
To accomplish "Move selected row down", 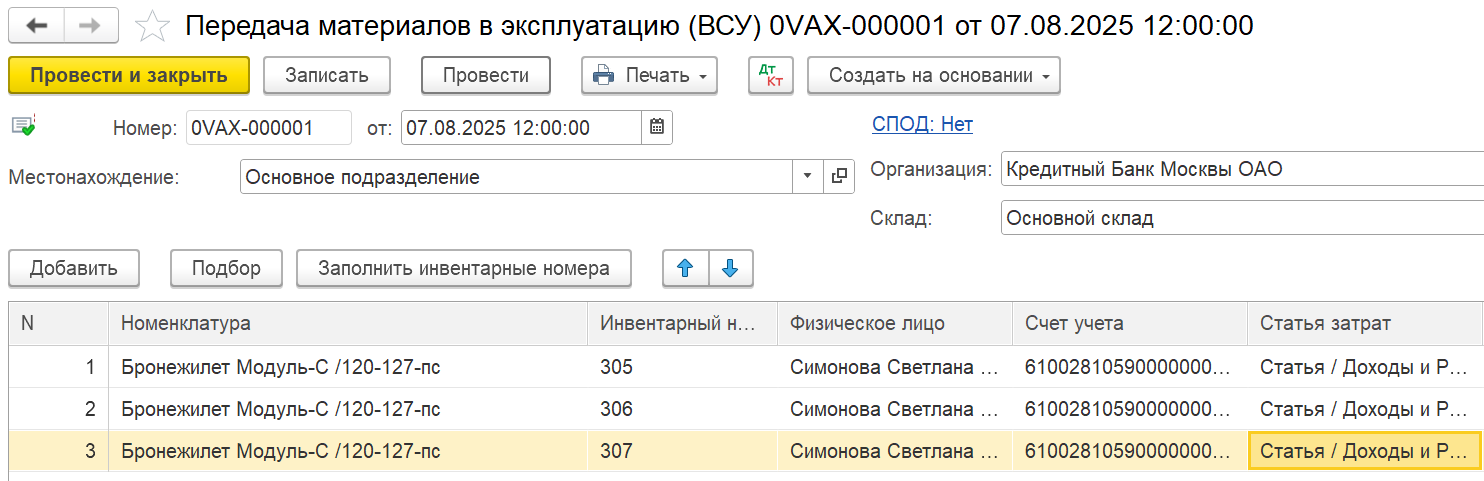I will click(x=730, y=268).
